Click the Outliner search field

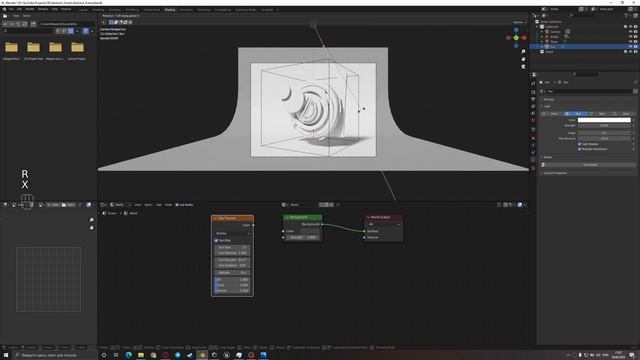coord(582,16)
